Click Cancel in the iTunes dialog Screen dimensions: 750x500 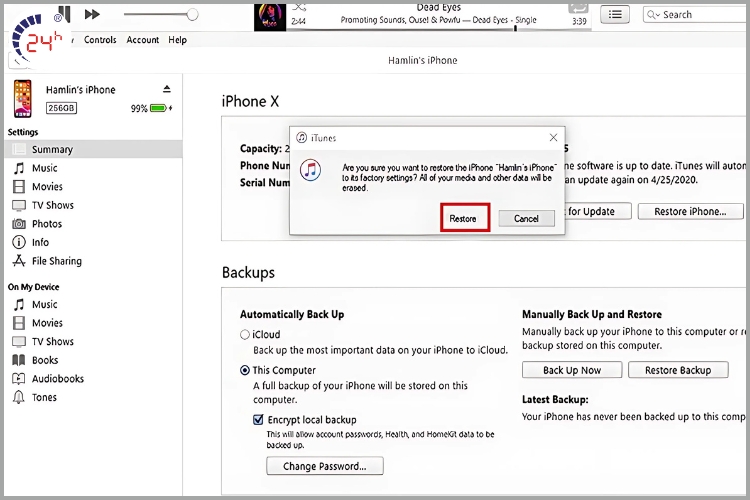527,219
